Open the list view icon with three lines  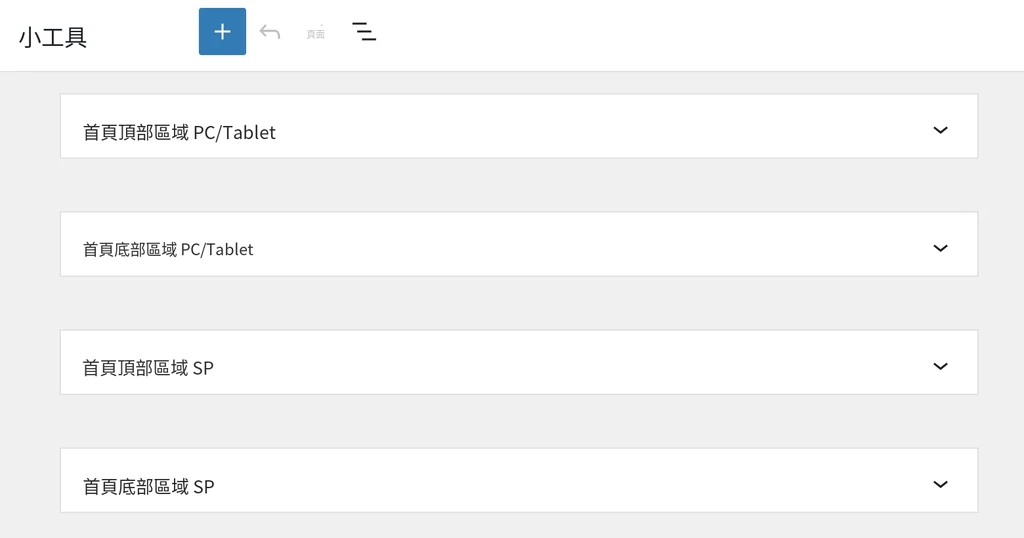coord(364,31)
